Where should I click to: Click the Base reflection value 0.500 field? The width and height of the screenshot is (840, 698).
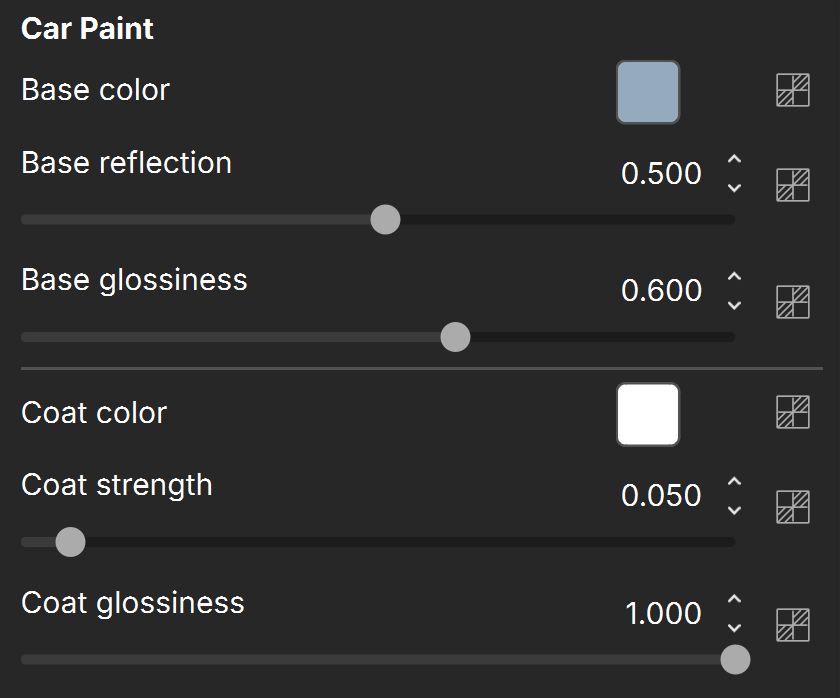click(x=661, y=174)
